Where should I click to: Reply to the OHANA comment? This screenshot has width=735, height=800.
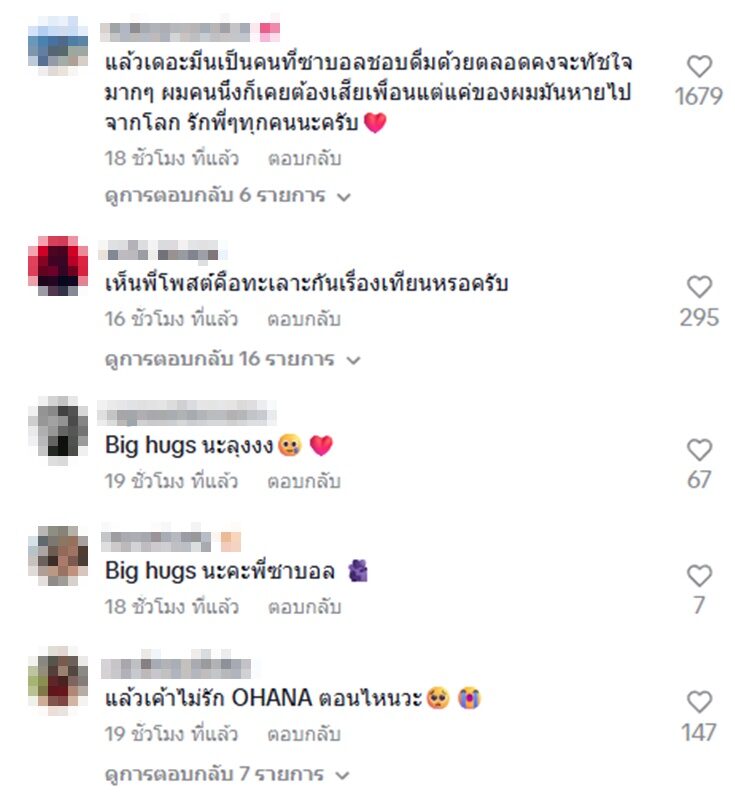point(304,734)
